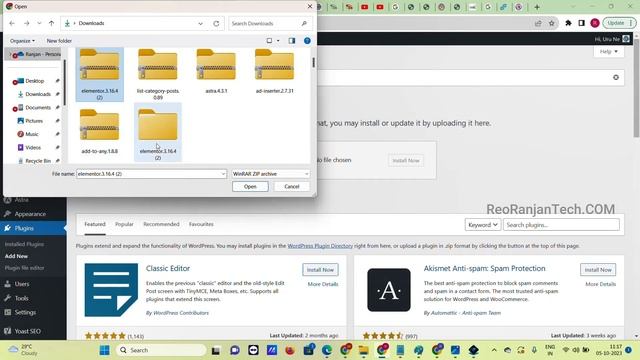Open More Details for Classic Editor

(323, 284)
